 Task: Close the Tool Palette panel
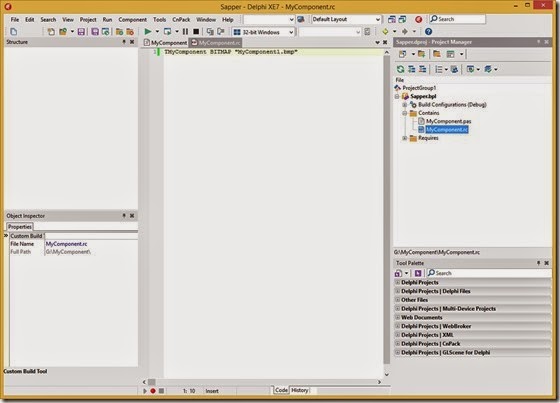pyautogui.click(x=546, y=263)
